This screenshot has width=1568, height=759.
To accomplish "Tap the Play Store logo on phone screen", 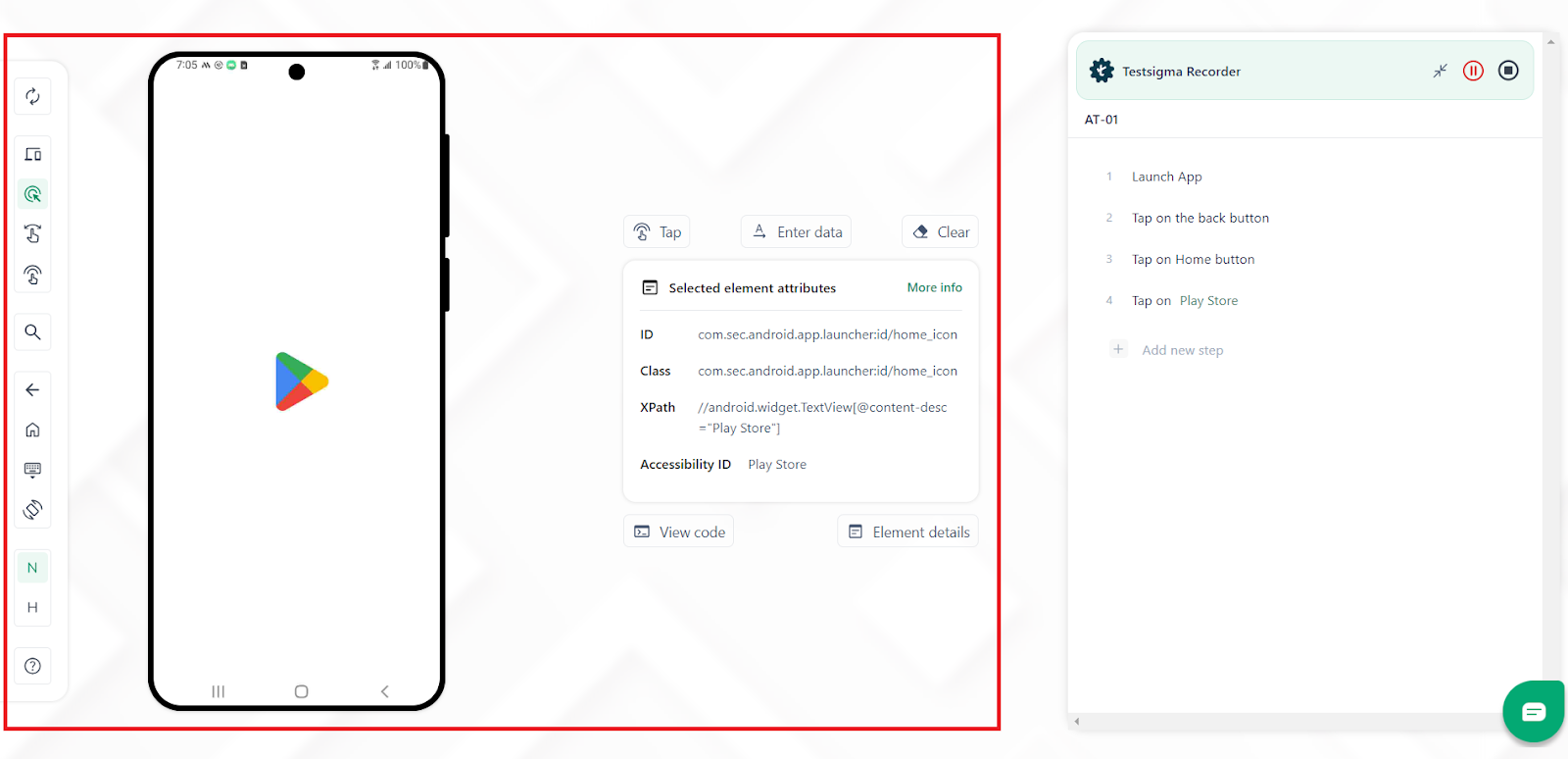I will click(302, 381).
